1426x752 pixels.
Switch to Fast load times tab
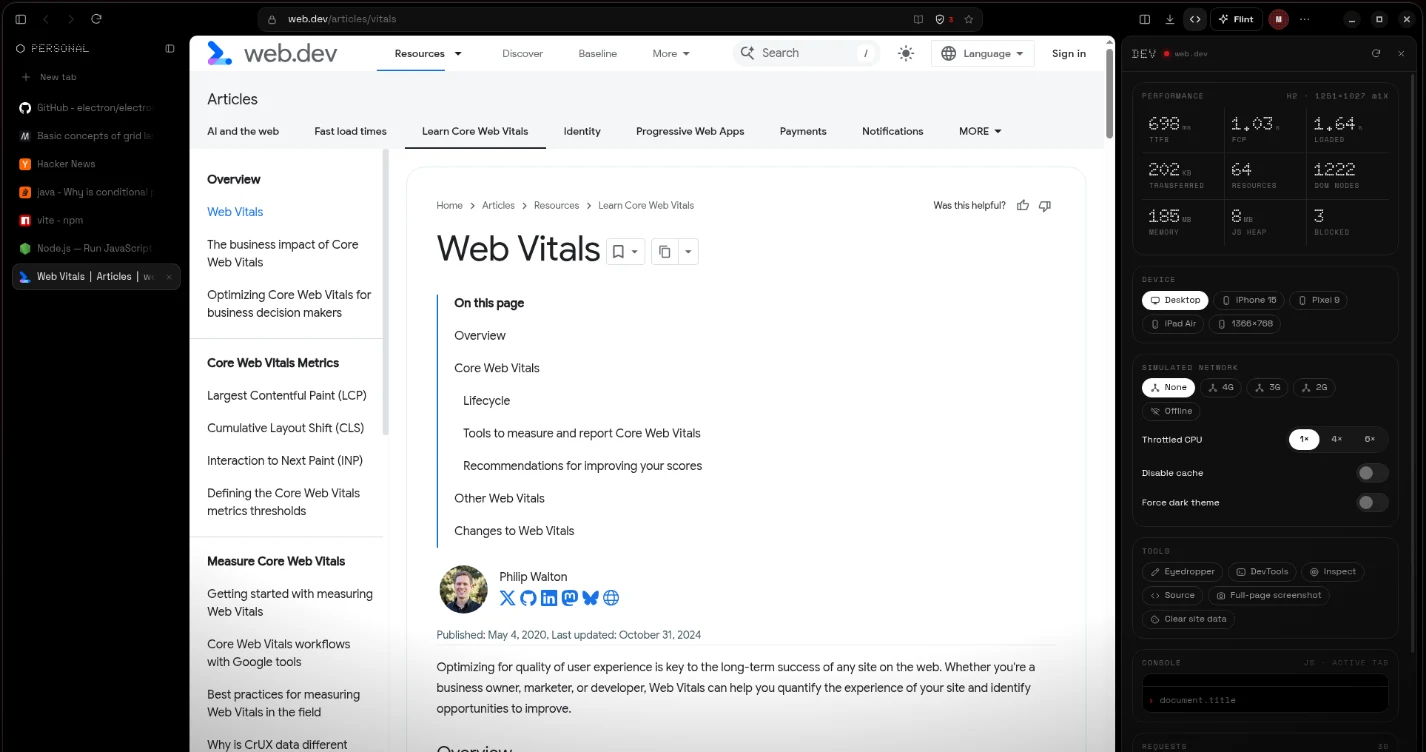pyautogui.click(x=350, y=131)
